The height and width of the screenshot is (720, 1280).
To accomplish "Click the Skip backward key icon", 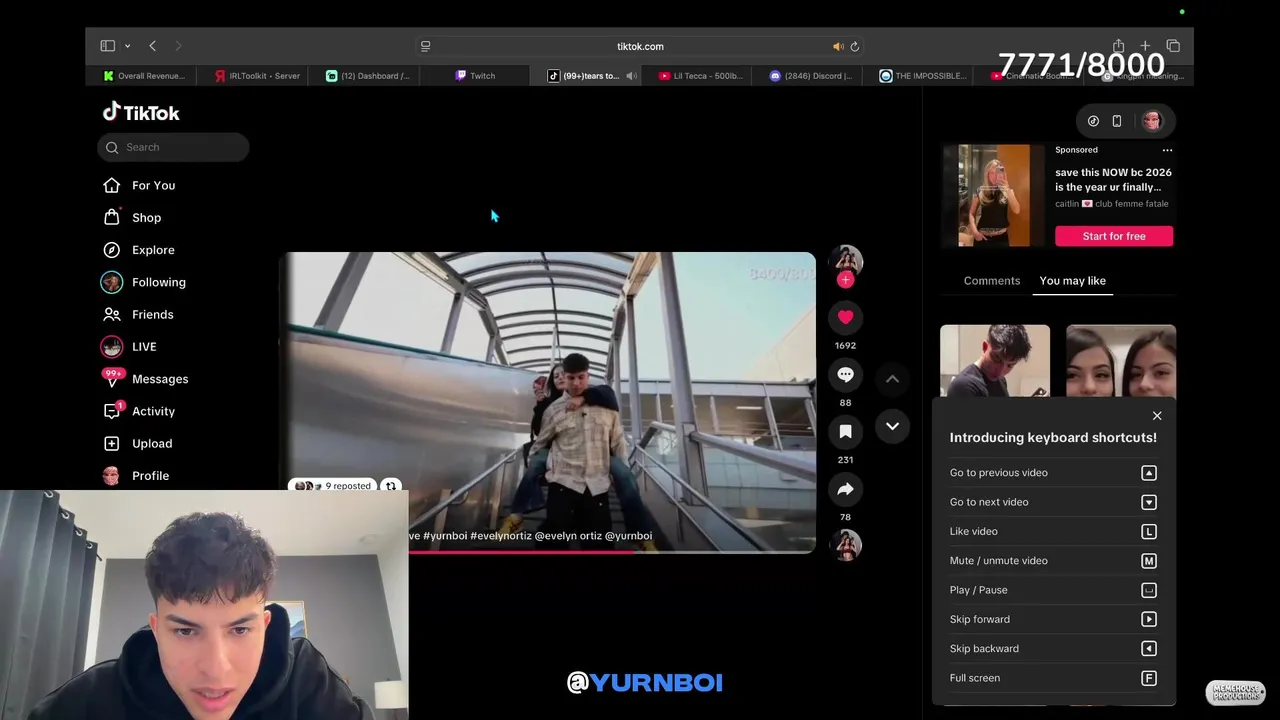I will click(1149, 649).
